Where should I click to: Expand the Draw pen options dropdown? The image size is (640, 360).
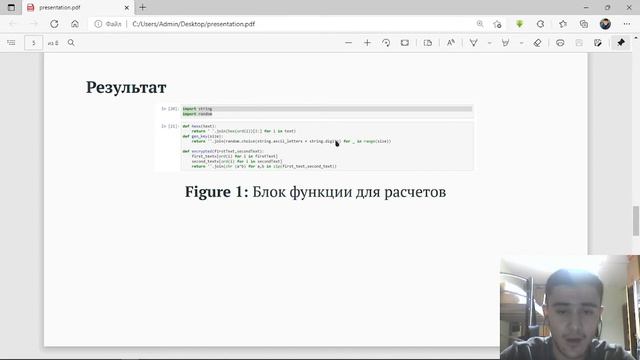(489, 42)
